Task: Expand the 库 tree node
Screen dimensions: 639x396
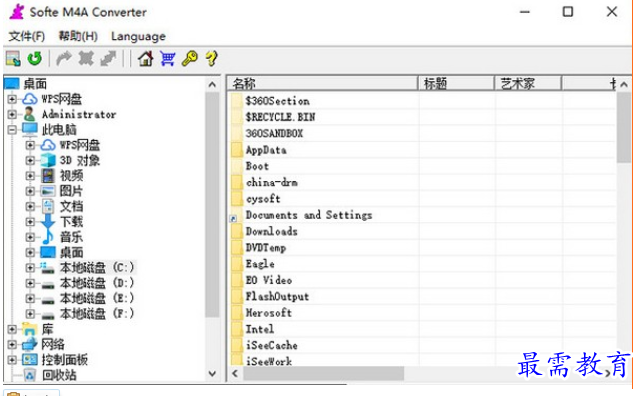Action: [x=12, y=329]
